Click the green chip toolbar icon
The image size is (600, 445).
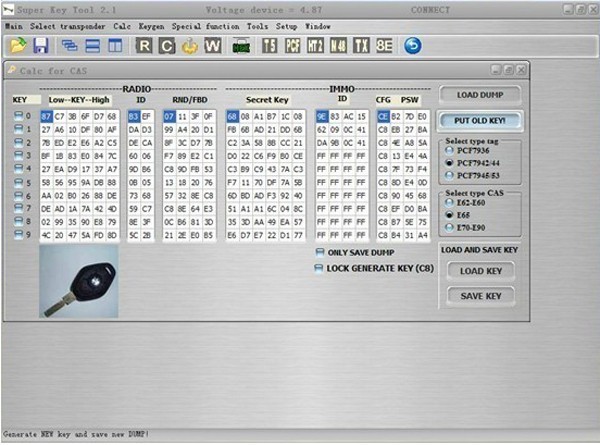click(241, 45)
